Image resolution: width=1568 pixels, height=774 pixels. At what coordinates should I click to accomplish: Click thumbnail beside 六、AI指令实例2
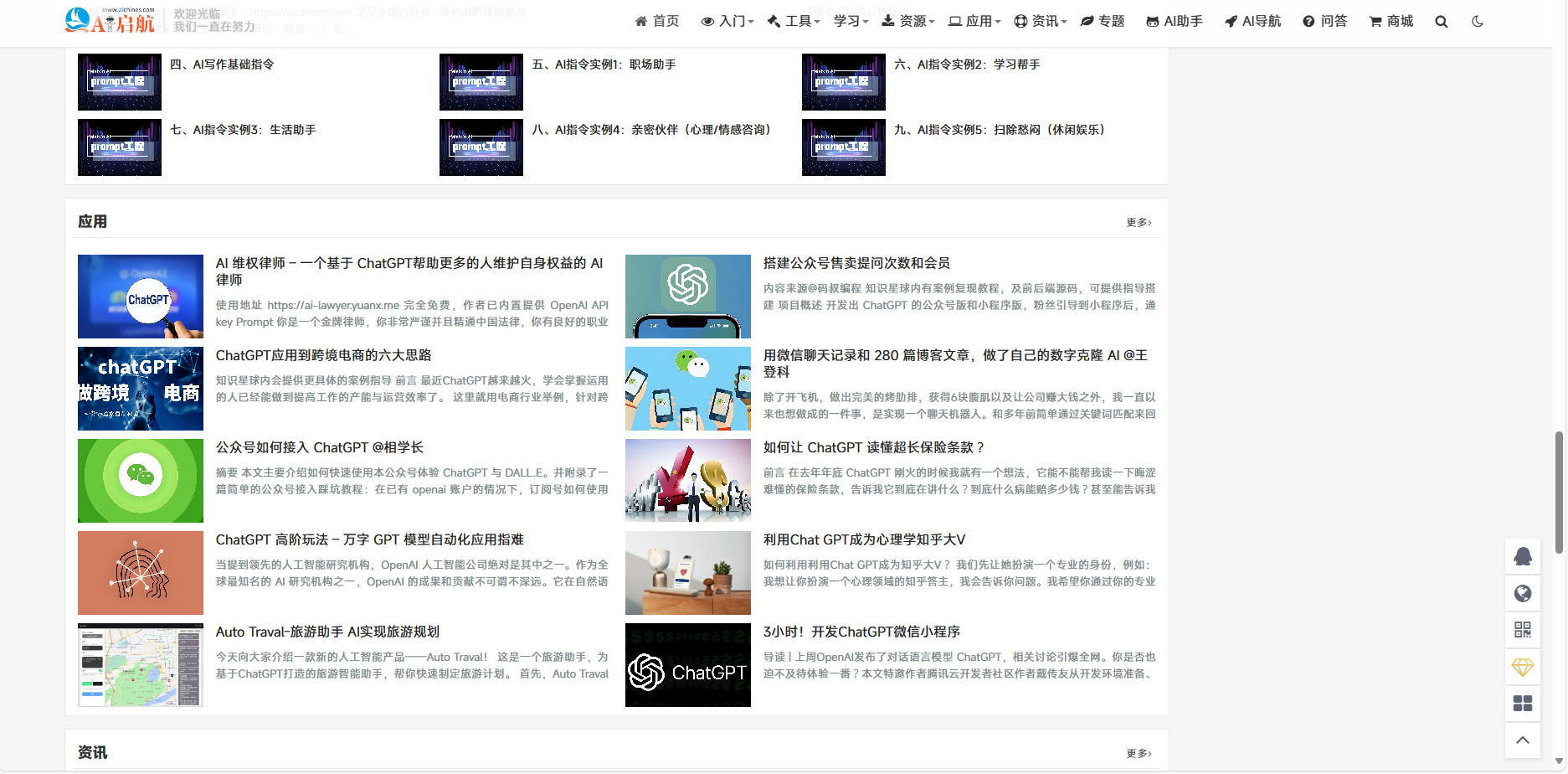(844, 82)
